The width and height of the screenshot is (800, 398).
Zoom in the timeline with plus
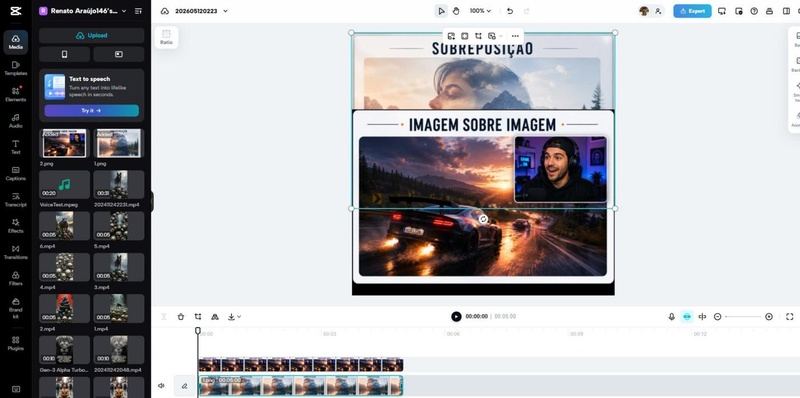click(x=769, y=316)
